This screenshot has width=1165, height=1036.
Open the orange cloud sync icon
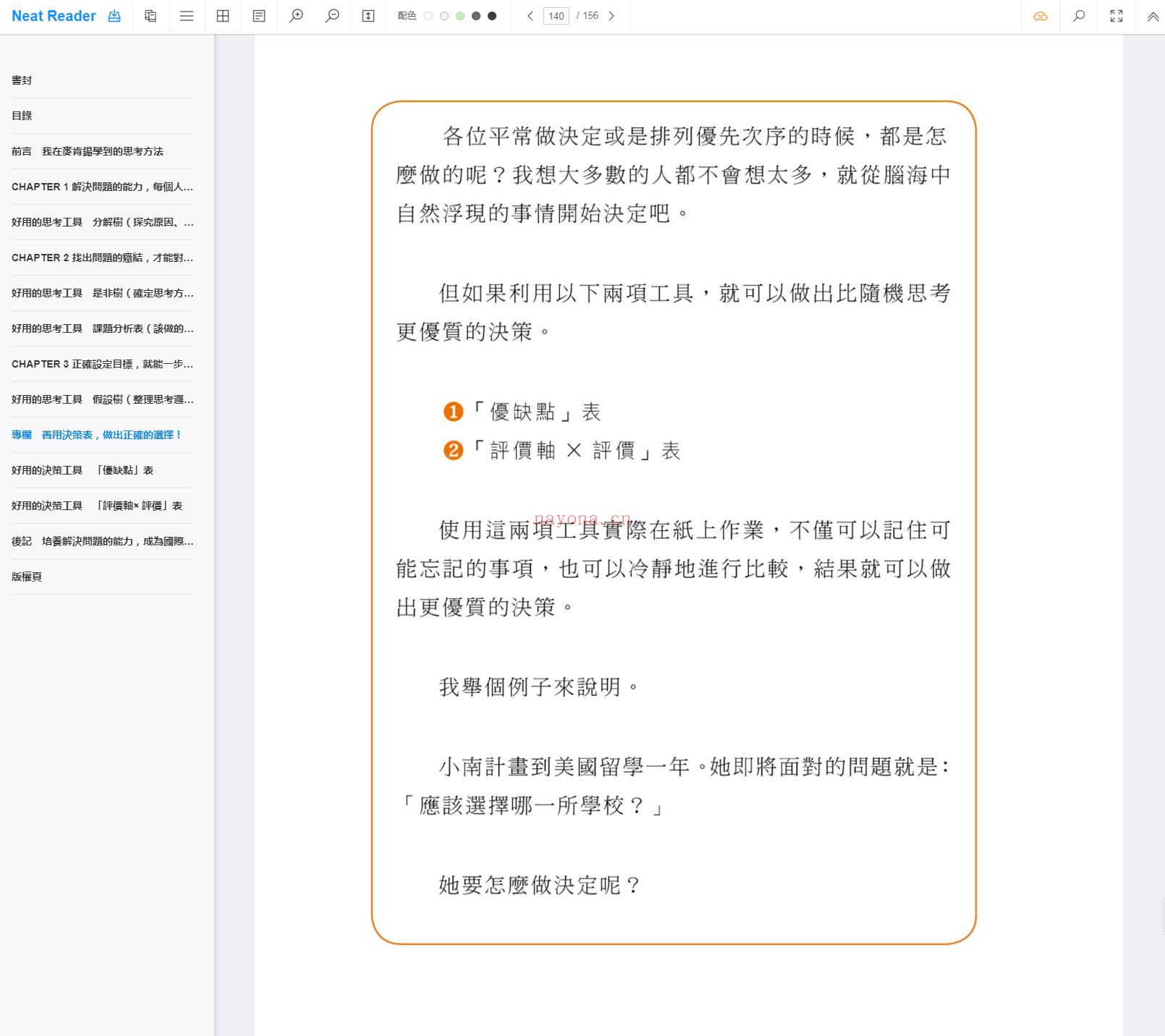(1041, 16)
